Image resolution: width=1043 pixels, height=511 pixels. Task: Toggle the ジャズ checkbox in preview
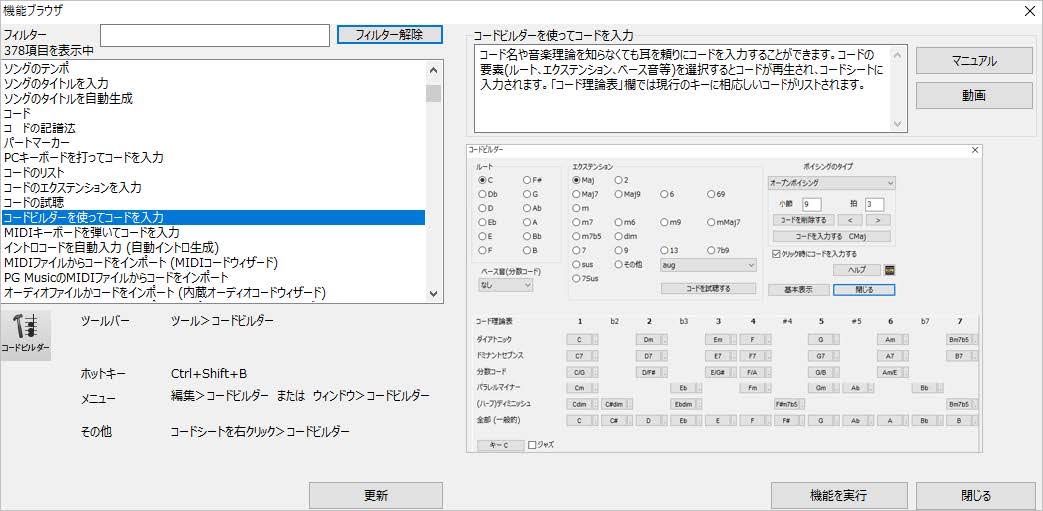point(532,444)
